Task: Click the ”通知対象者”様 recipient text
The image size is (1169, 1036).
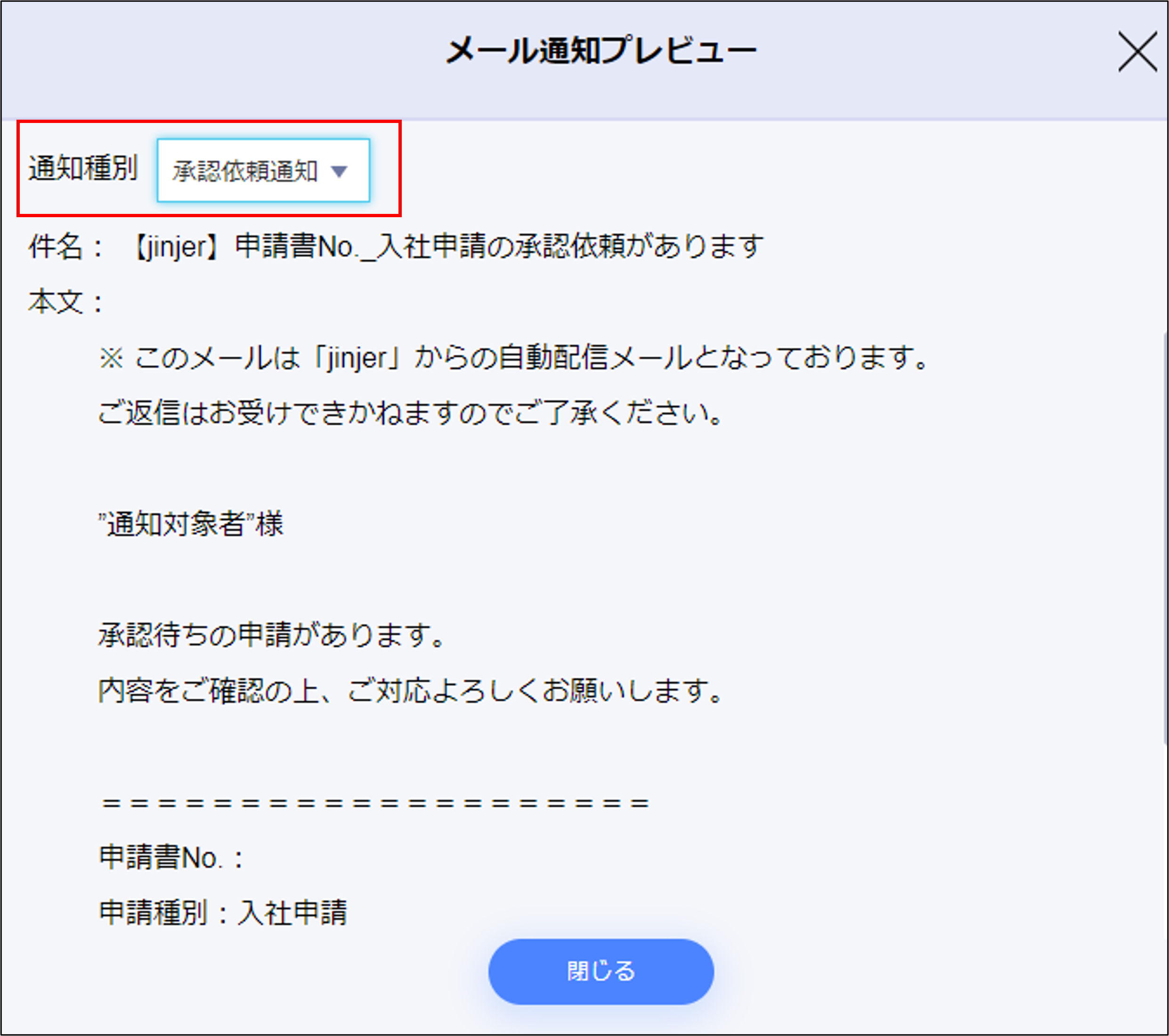Action: (x=190, y=523)
